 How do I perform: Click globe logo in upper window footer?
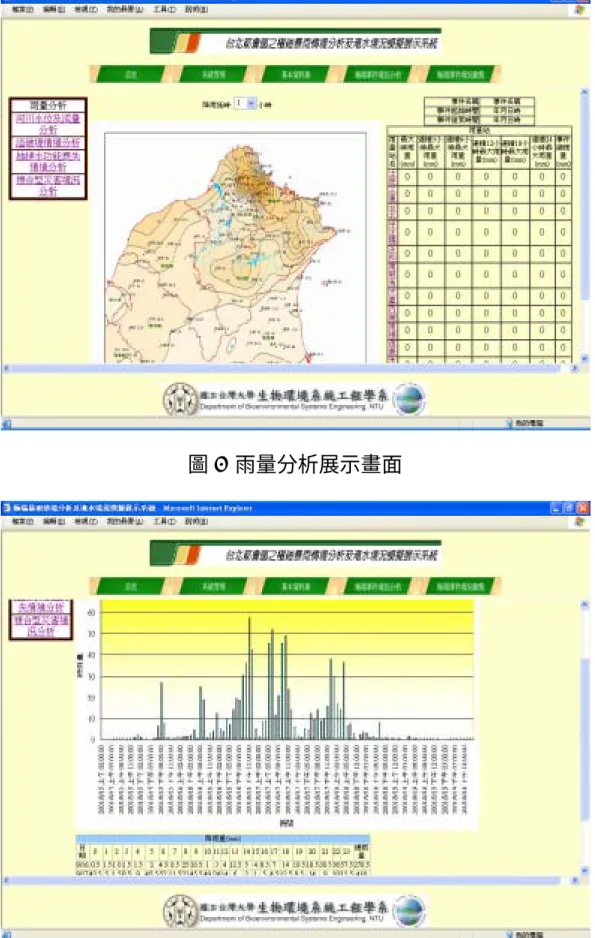pyautogui.click(x=410, y=399)
